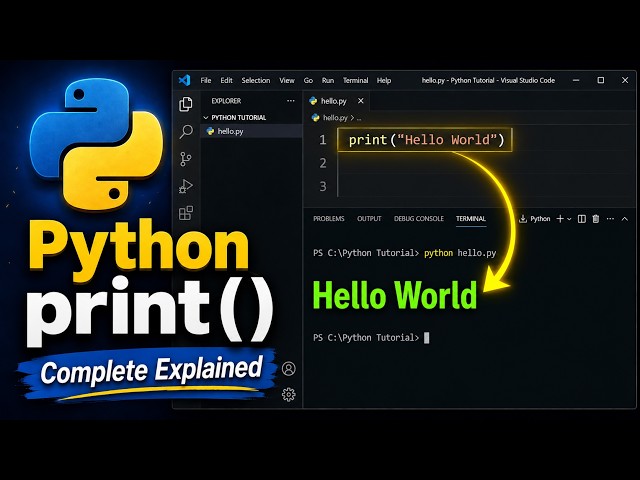Maximize the panel with chevron up

point(624,219)
